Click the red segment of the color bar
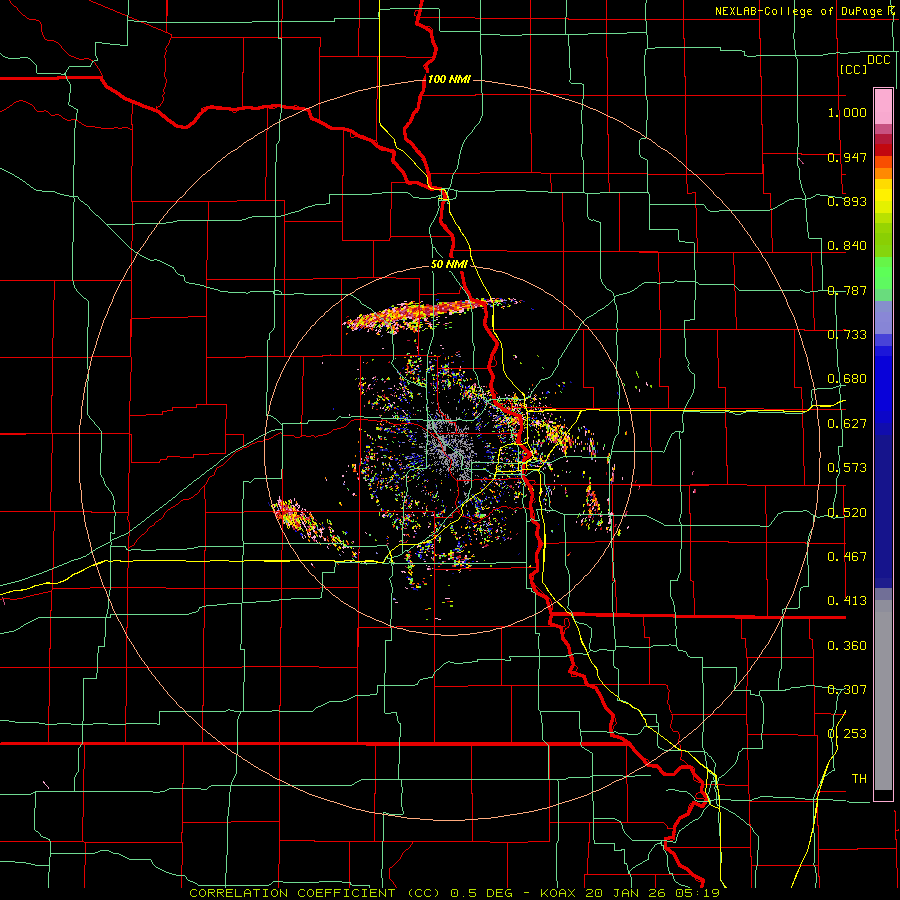Viewport: 900px width, 900px height. click(x=883, y=150)
